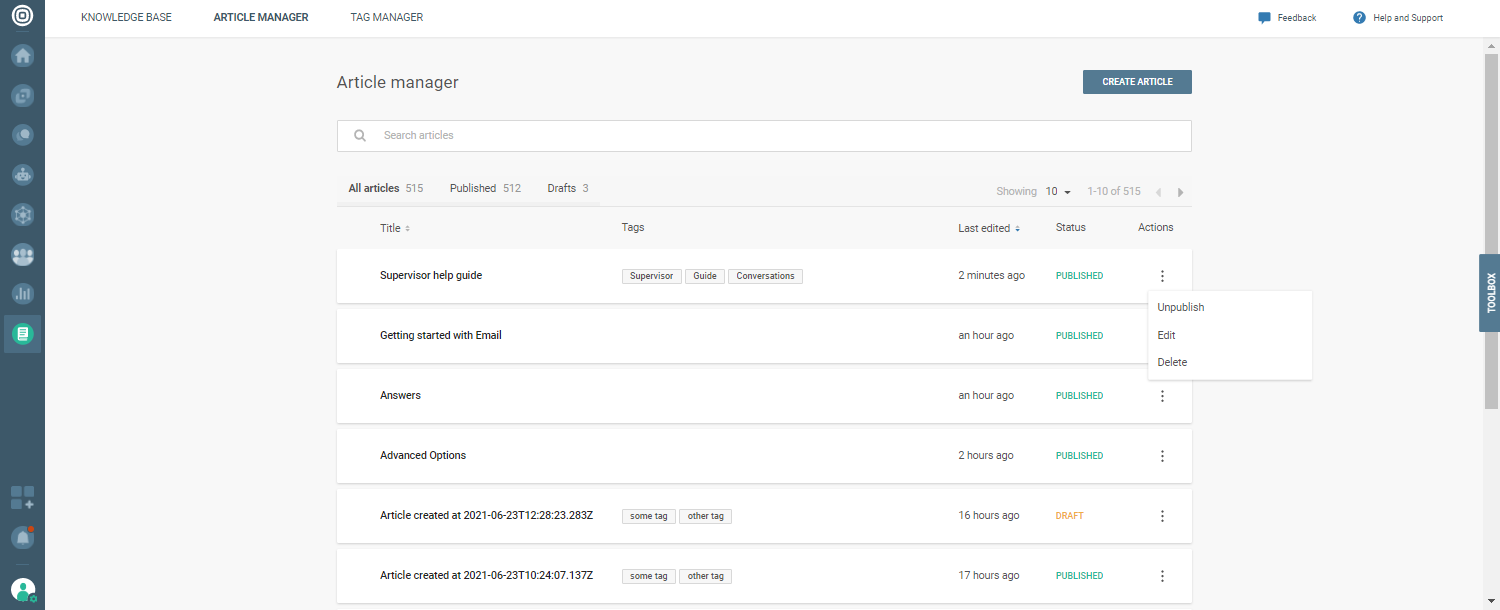
Task: Open the home icon in the sidebar
Action: pos(22,56)
